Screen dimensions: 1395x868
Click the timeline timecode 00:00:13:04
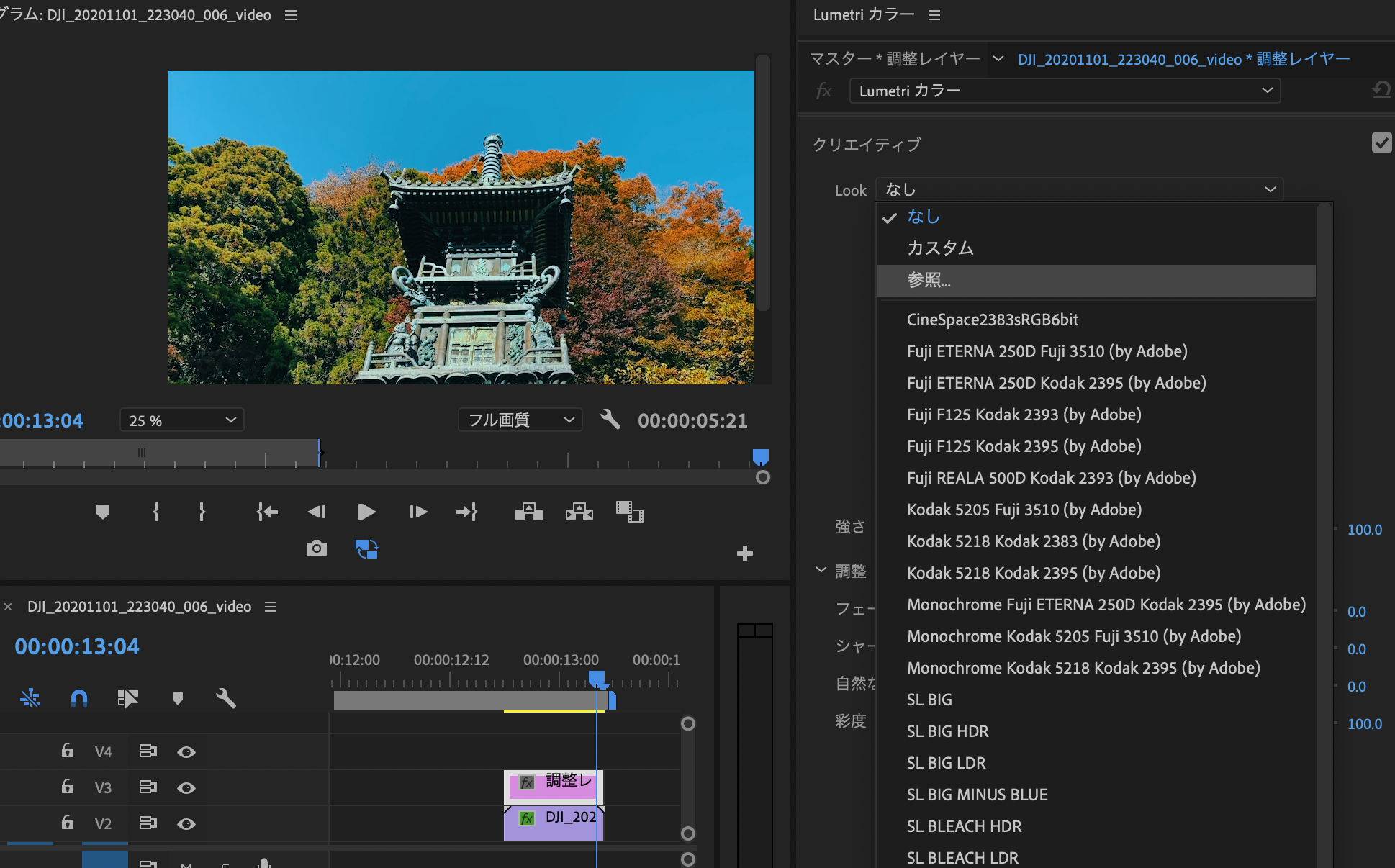77,646
